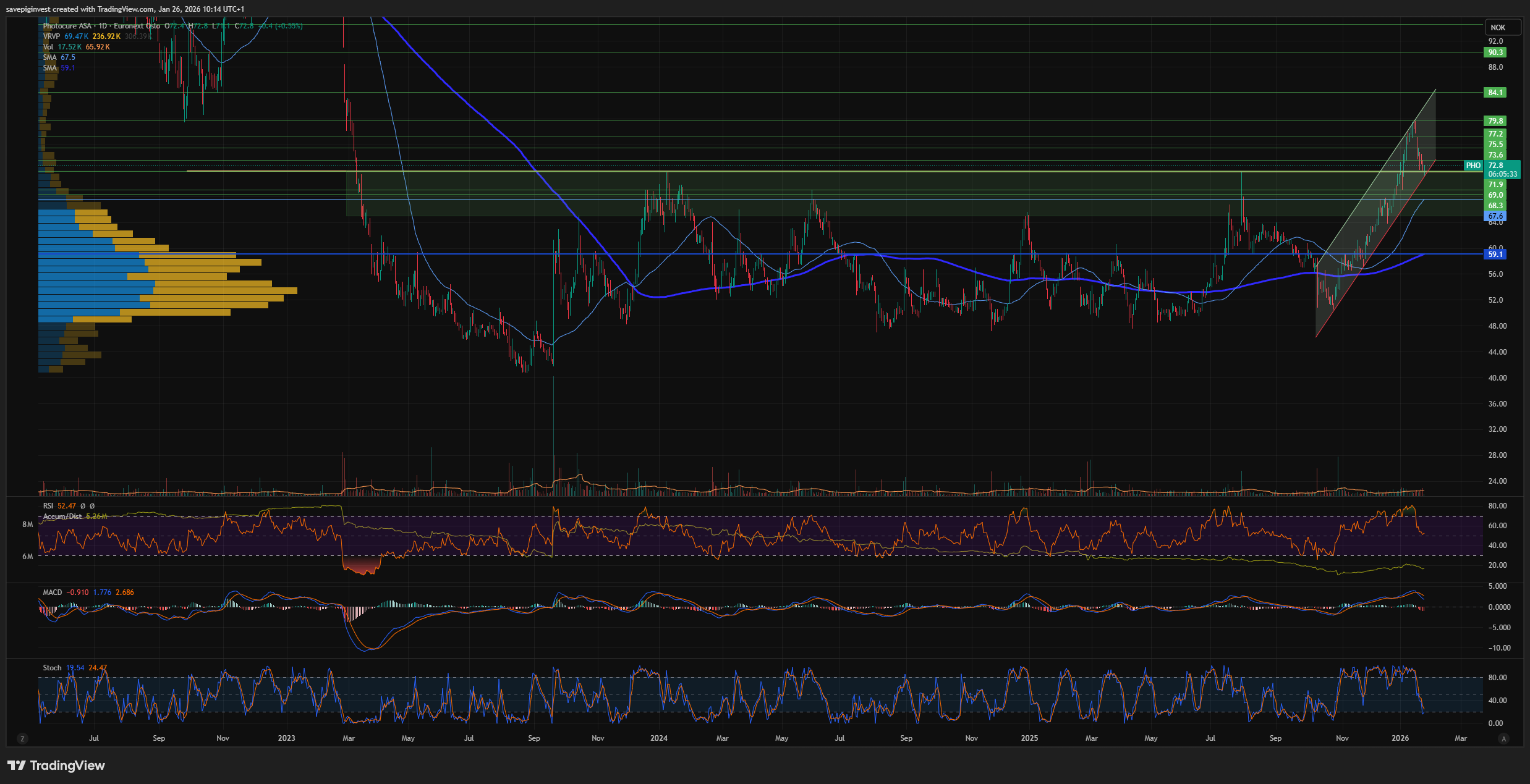This screenshot has width=1530, height=784.
Task: Toggle the A auto-scale icon
Action: [x=1504, y=738]
